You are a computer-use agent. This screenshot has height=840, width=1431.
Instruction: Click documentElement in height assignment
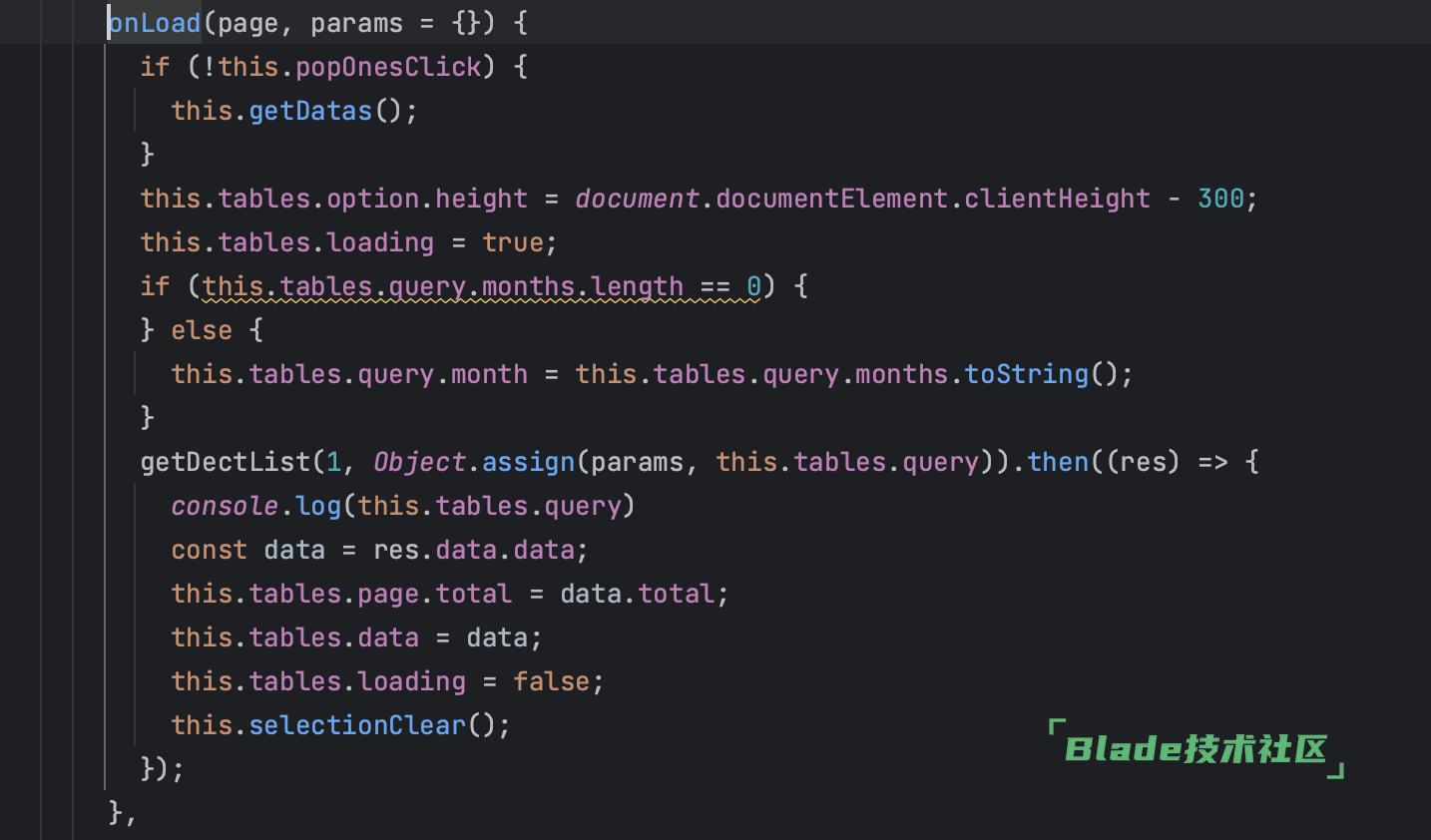pyautogui.click(x=831, y=199)
